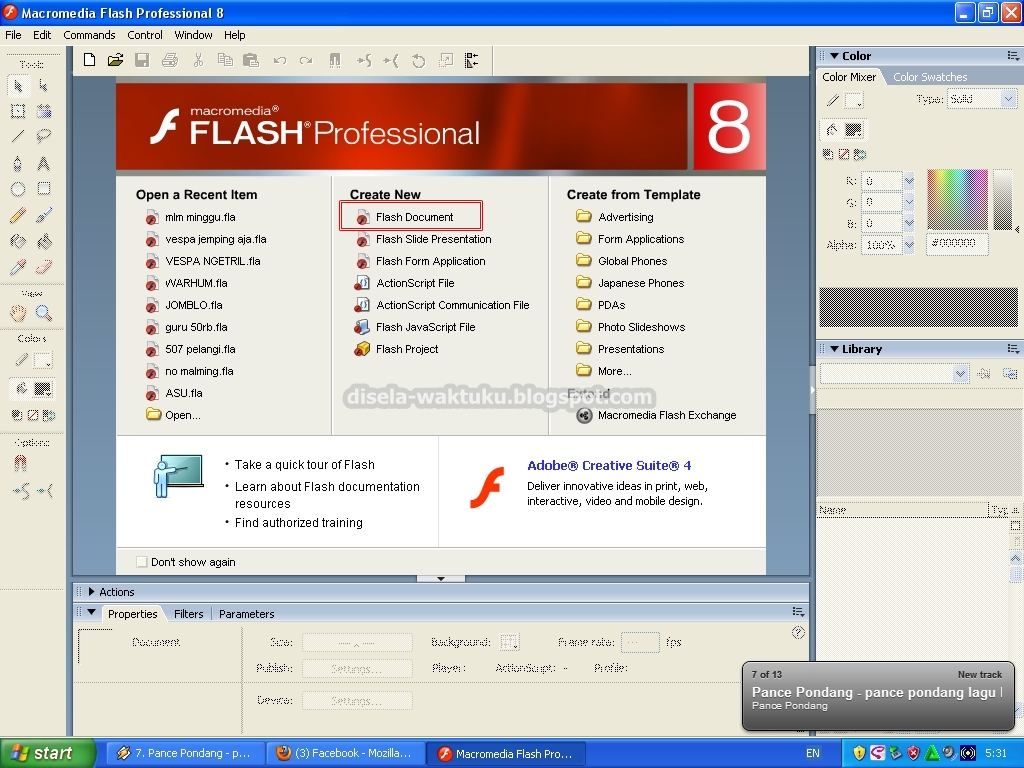Click the Paste toolbar icon
The image size is (1024, 768).
(251, 61)
